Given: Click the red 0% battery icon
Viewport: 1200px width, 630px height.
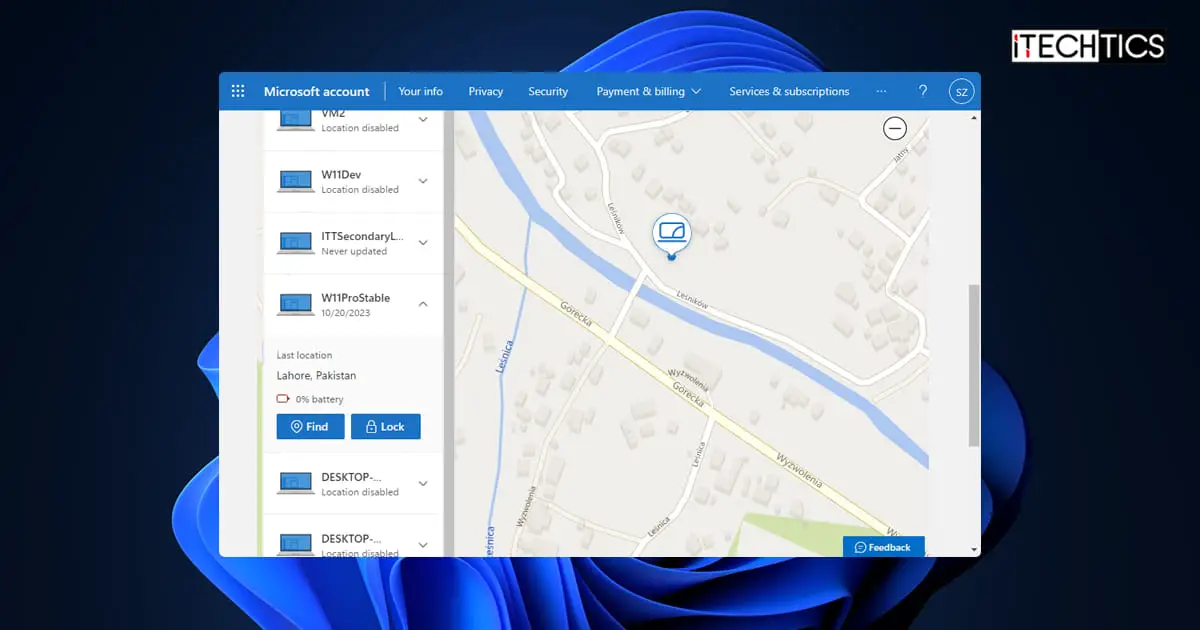Looking at the screenshot, I should tap(284, 399).
